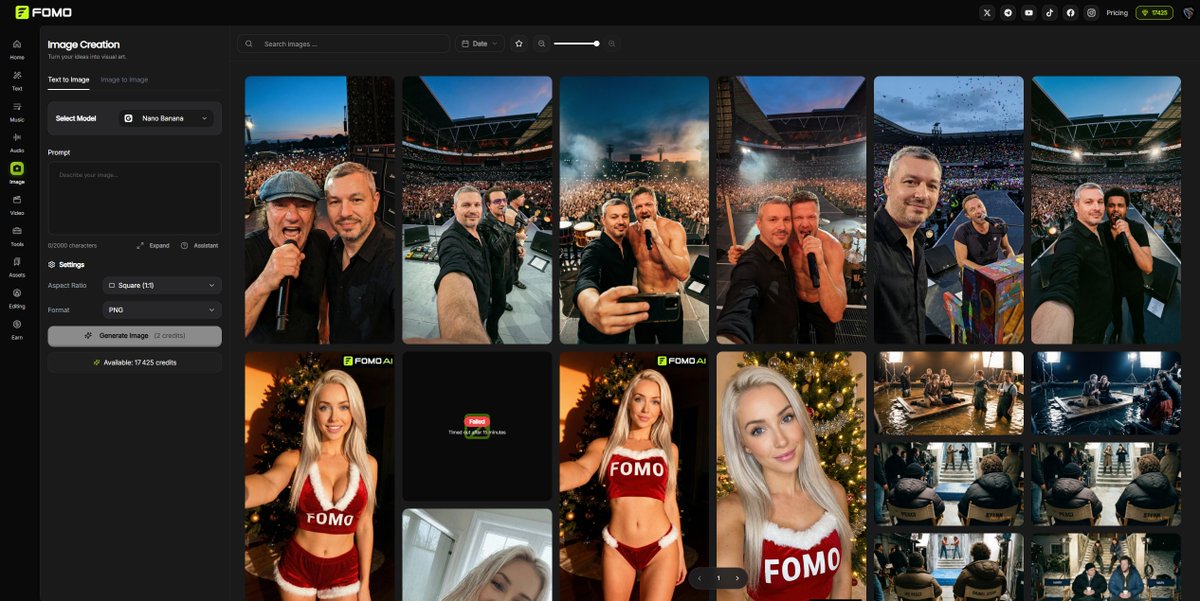Image resolution: width=1200 pixels, height=601 pixels.
Task: Filter images by favorites star
Action: tap(518, 44)
